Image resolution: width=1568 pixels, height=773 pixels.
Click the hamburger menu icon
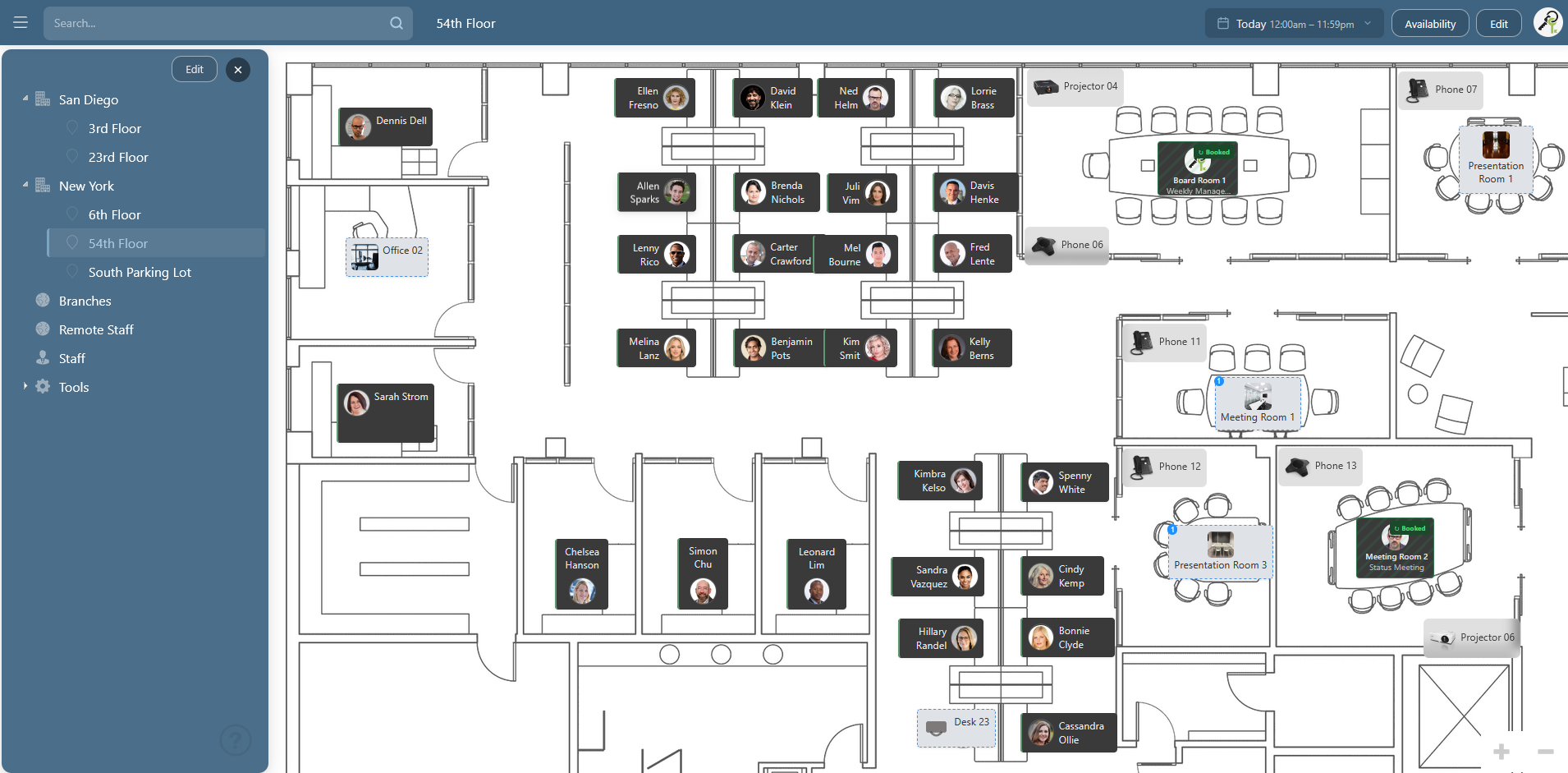click(x=21, y=22)
